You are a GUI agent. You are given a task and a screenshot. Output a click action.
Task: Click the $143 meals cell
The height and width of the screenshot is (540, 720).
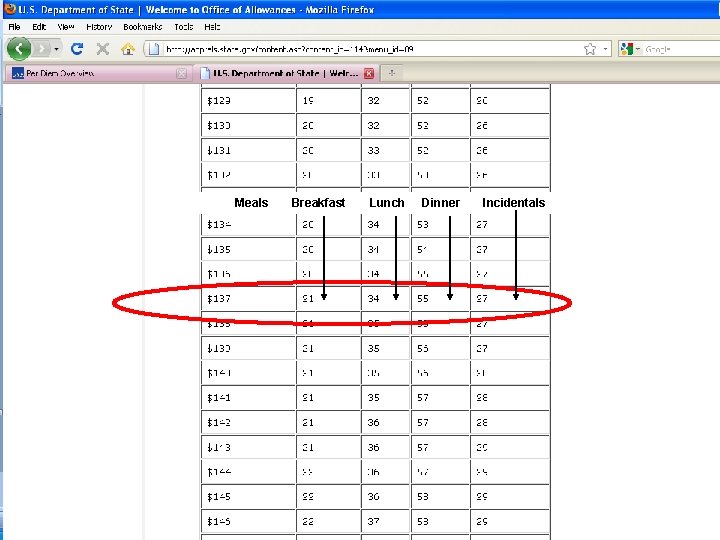pos(248,447)
